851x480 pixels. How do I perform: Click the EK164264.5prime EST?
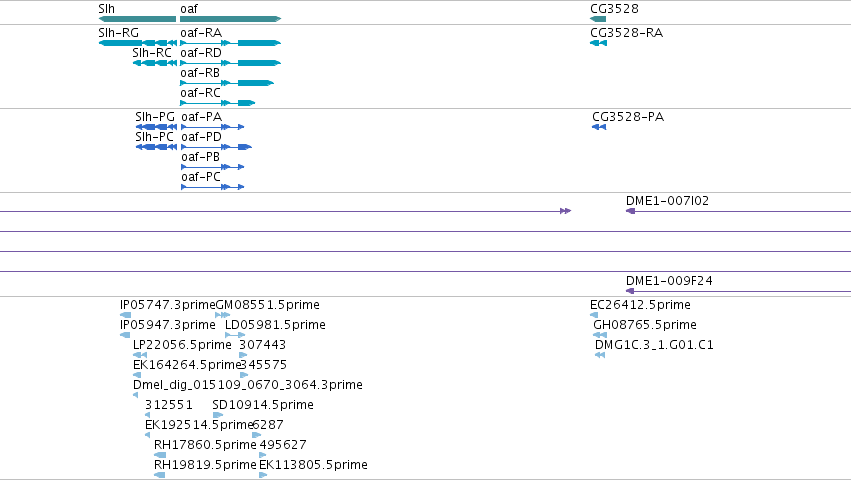[x=137, y=375]
